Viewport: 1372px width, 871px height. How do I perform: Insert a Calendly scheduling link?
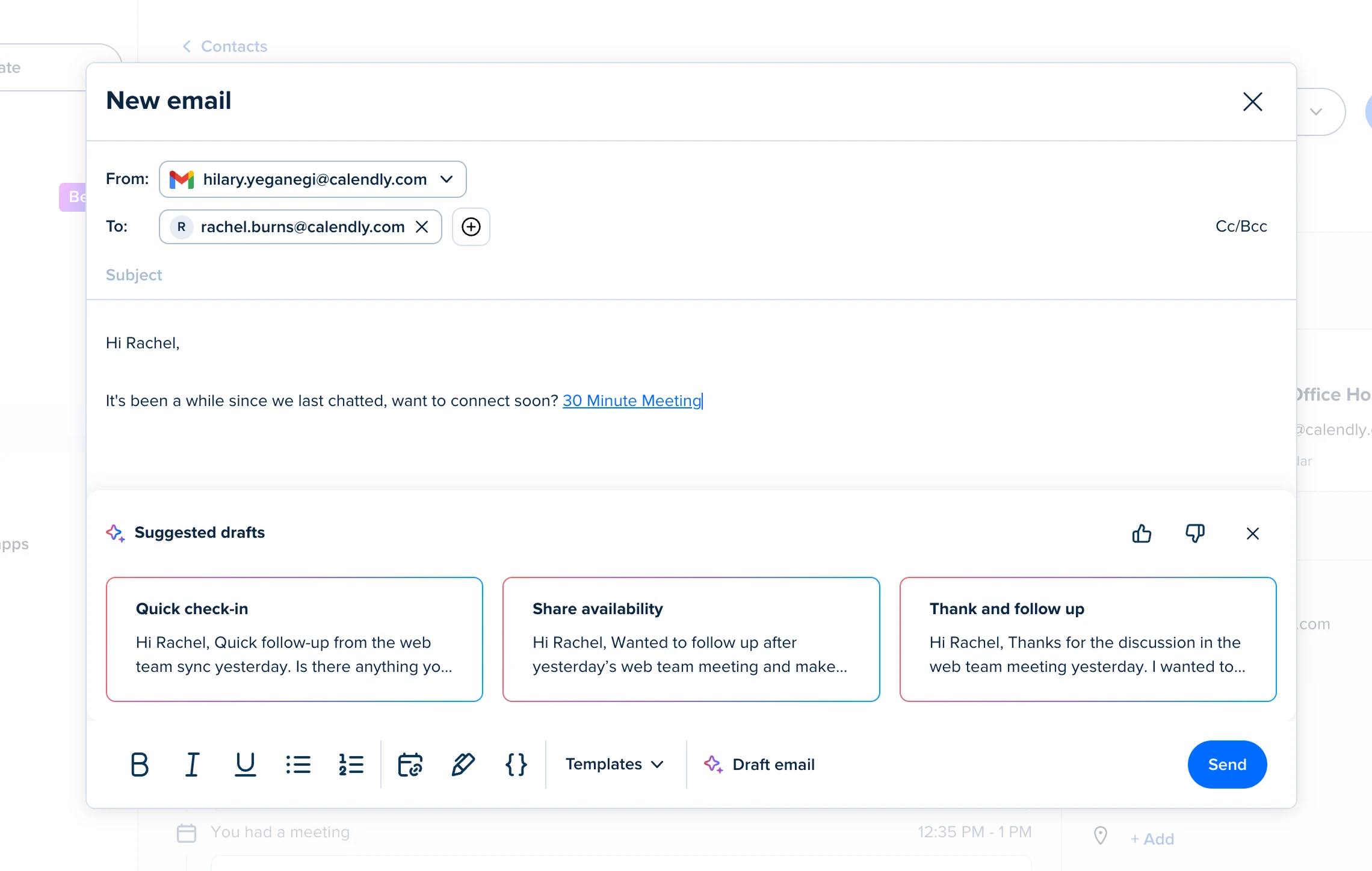[x=410, y=765]
